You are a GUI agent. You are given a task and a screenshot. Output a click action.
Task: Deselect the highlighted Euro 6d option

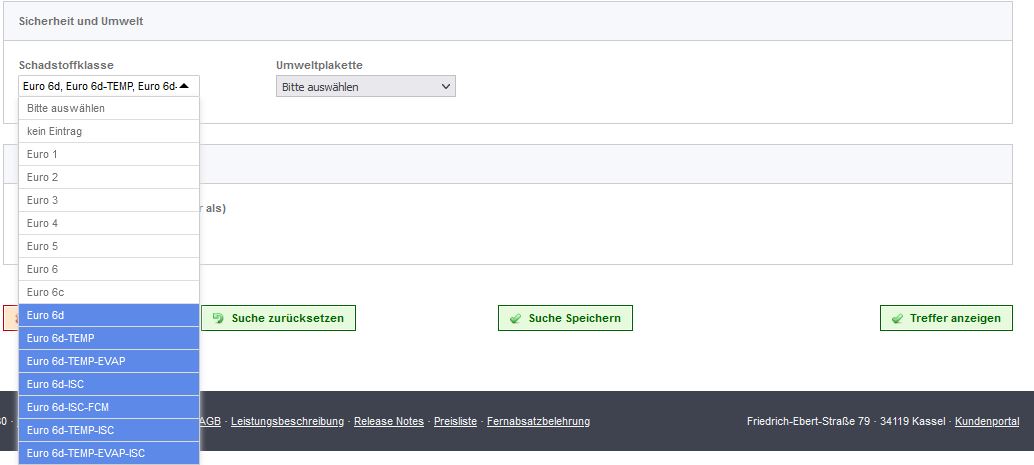109,315
